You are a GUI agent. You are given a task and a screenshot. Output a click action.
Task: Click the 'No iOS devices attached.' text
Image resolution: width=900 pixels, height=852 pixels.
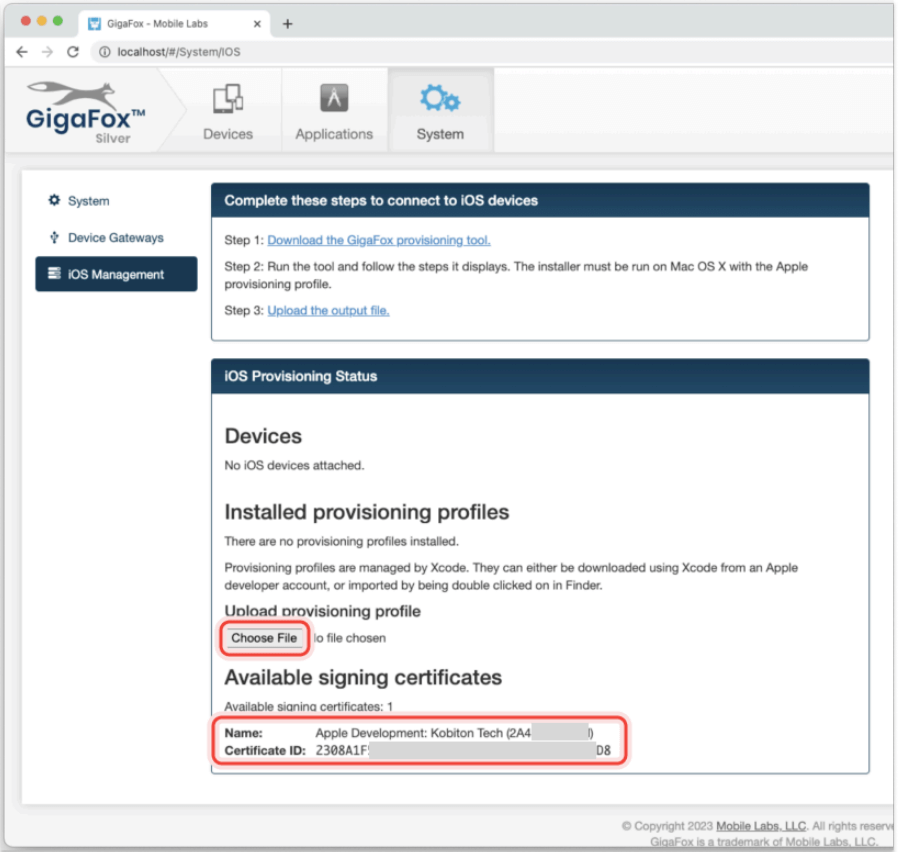294,465
